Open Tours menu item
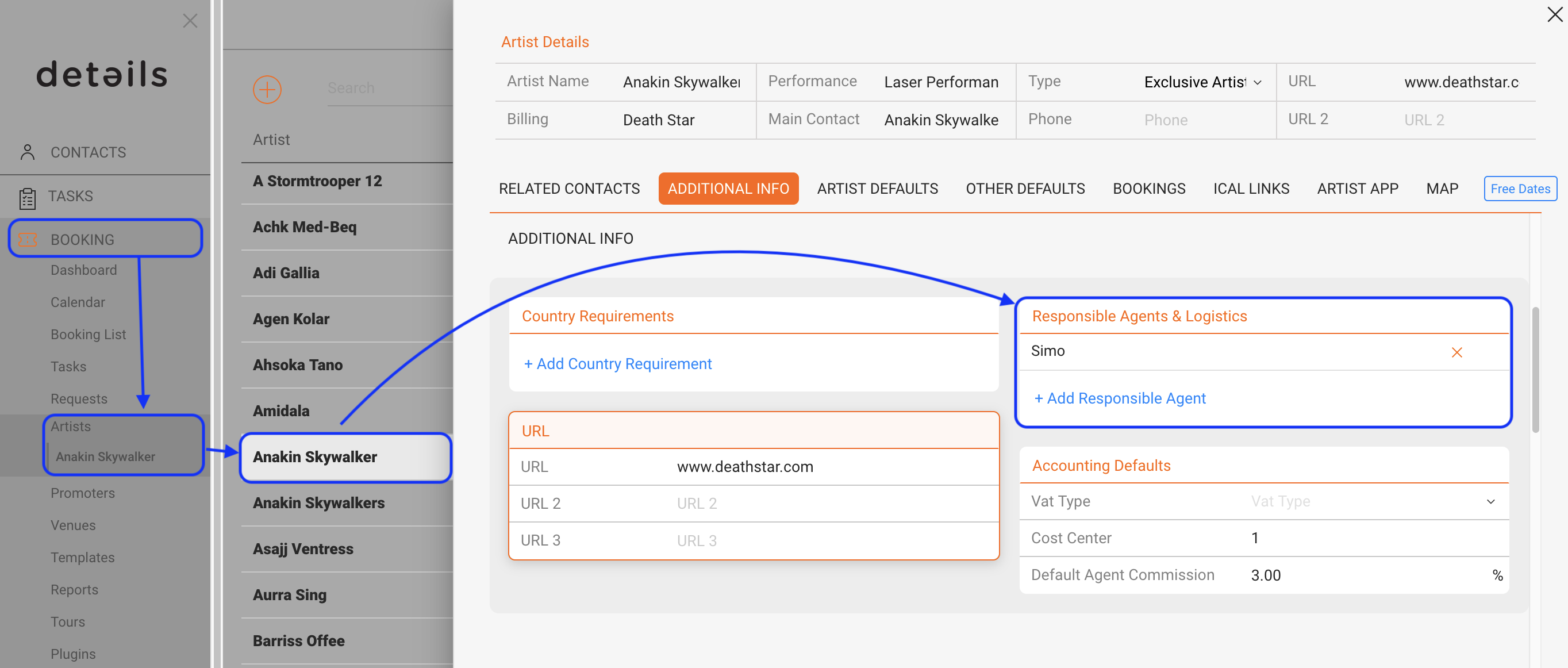This screenshot has width=1568, height=668. coord(68,623)
